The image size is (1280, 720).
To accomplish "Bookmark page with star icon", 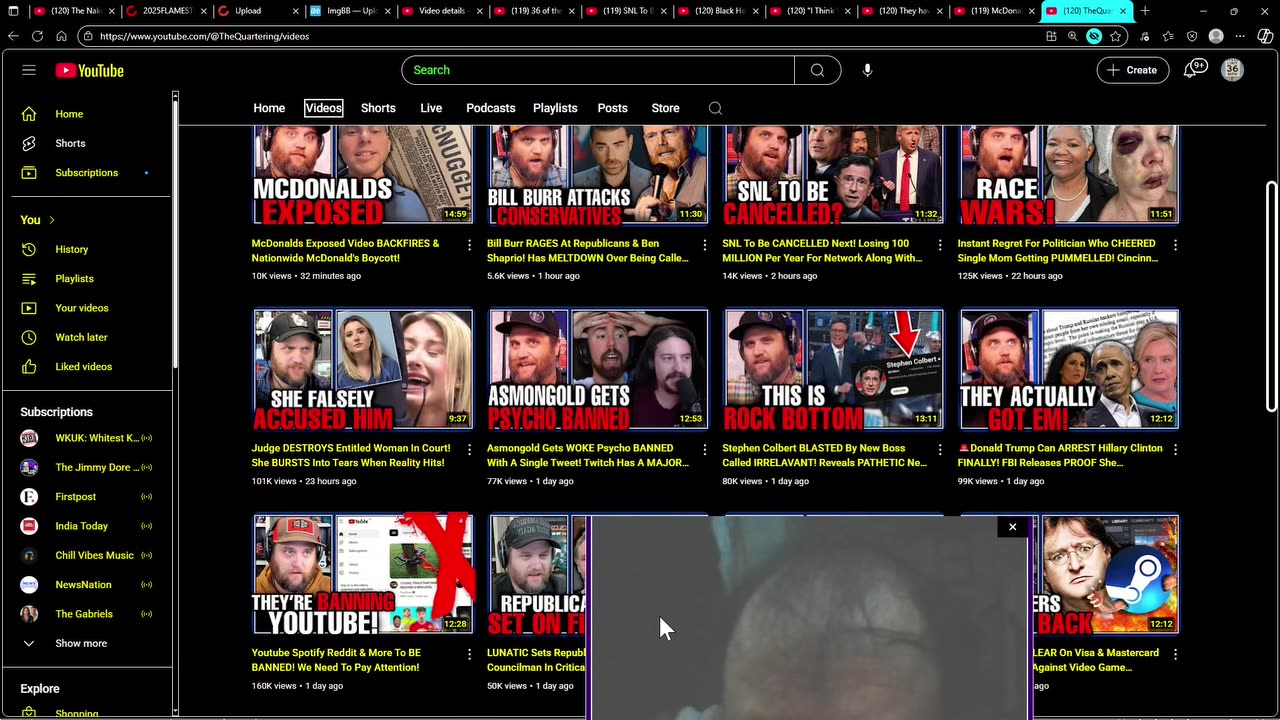I will [1116, 36].
